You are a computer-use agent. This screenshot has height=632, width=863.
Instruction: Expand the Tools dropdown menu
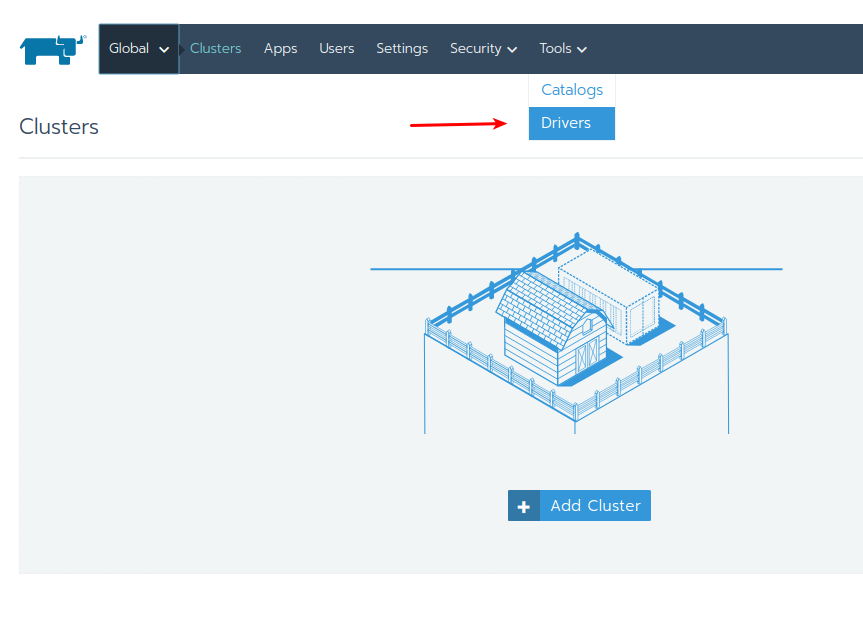point(562,48)
